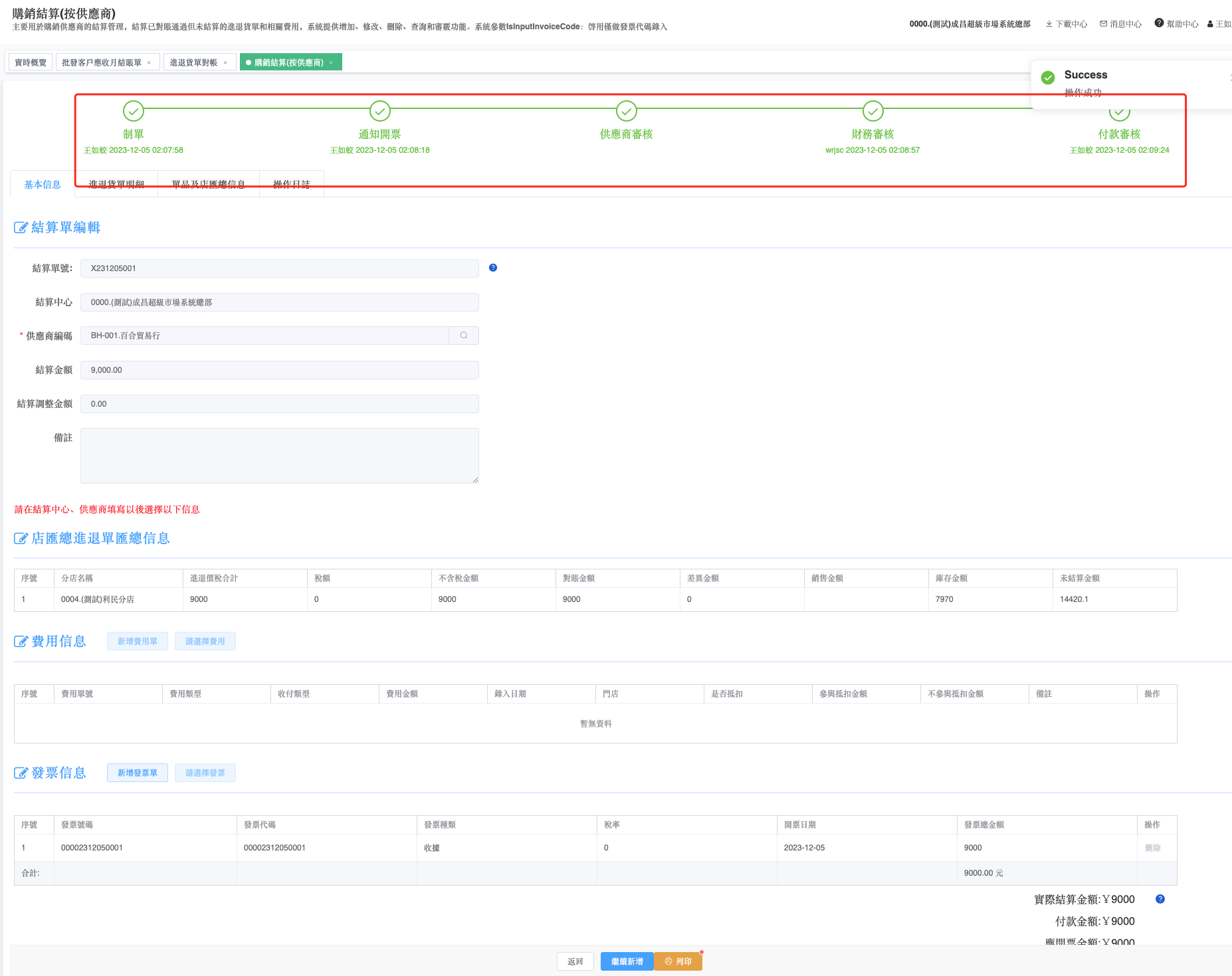This screenshot has width=1232, height=976.
Task: Click help icon next to 實際結算金額
Action: [1160, 899]
